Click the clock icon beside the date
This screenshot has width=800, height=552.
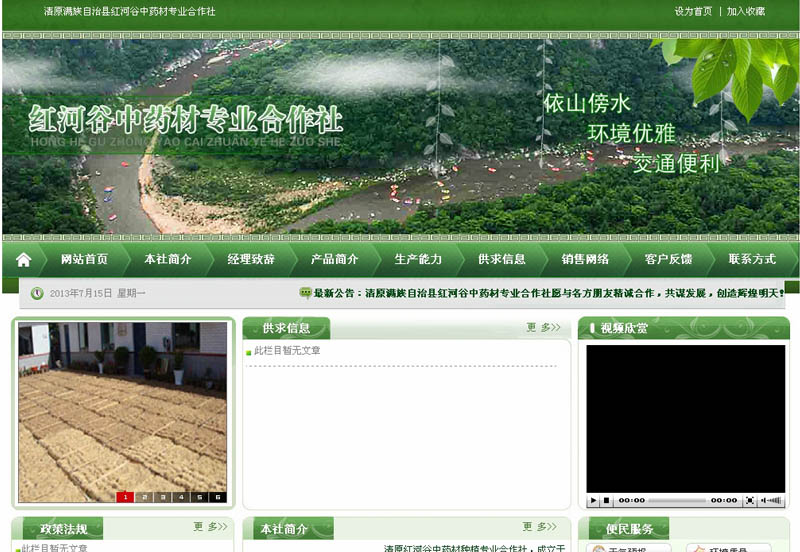(37, 293)
